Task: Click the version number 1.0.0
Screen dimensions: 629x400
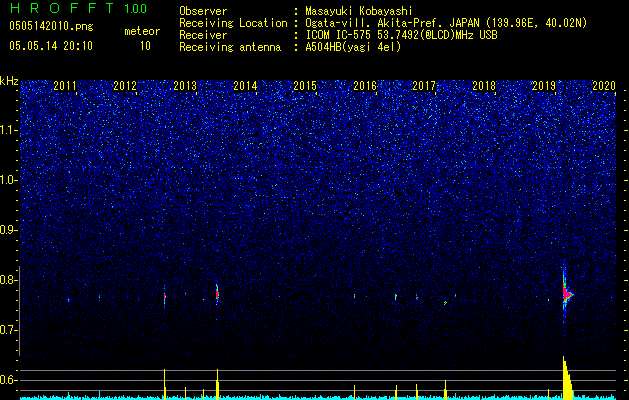Action: coord(136,8)
